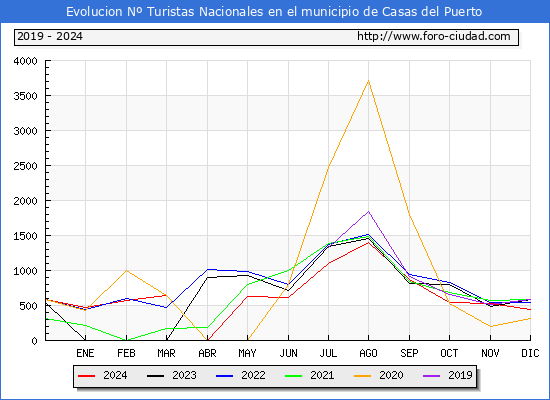Click the JUN month axis label
Screen dimensions: 550x400
pos(288,353)
